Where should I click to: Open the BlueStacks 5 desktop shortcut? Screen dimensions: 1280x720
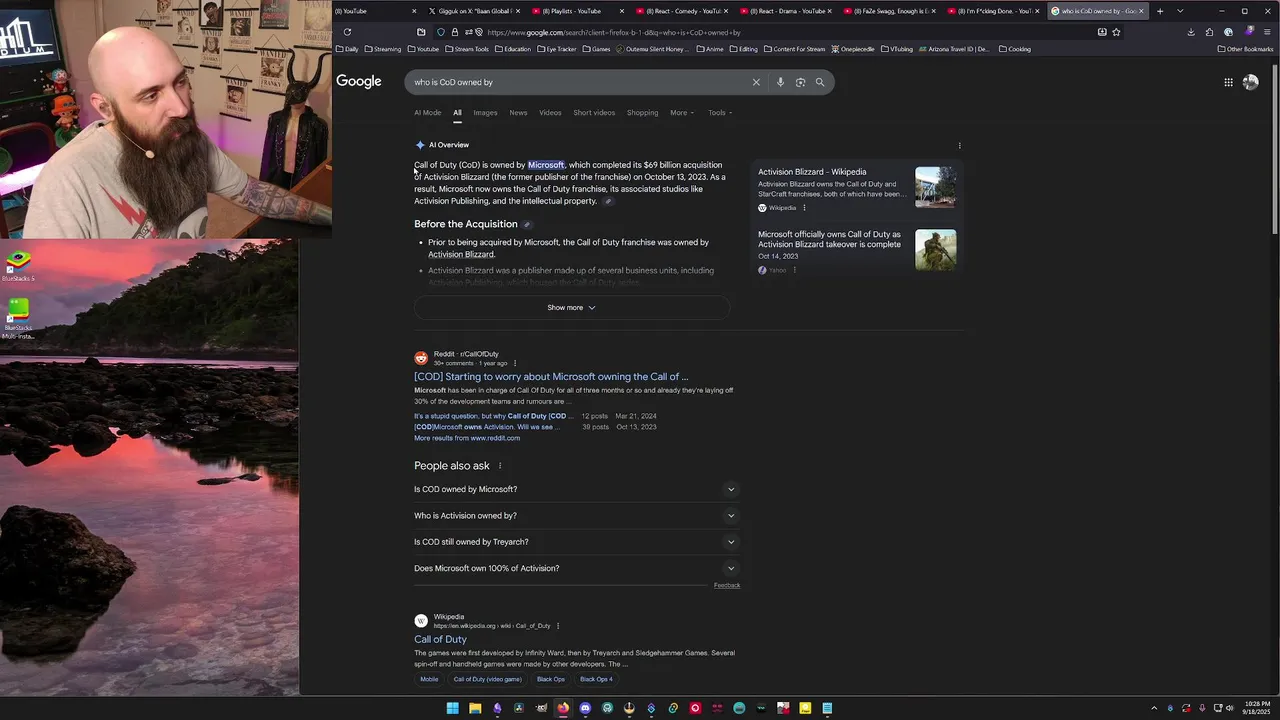pos(18,265)
